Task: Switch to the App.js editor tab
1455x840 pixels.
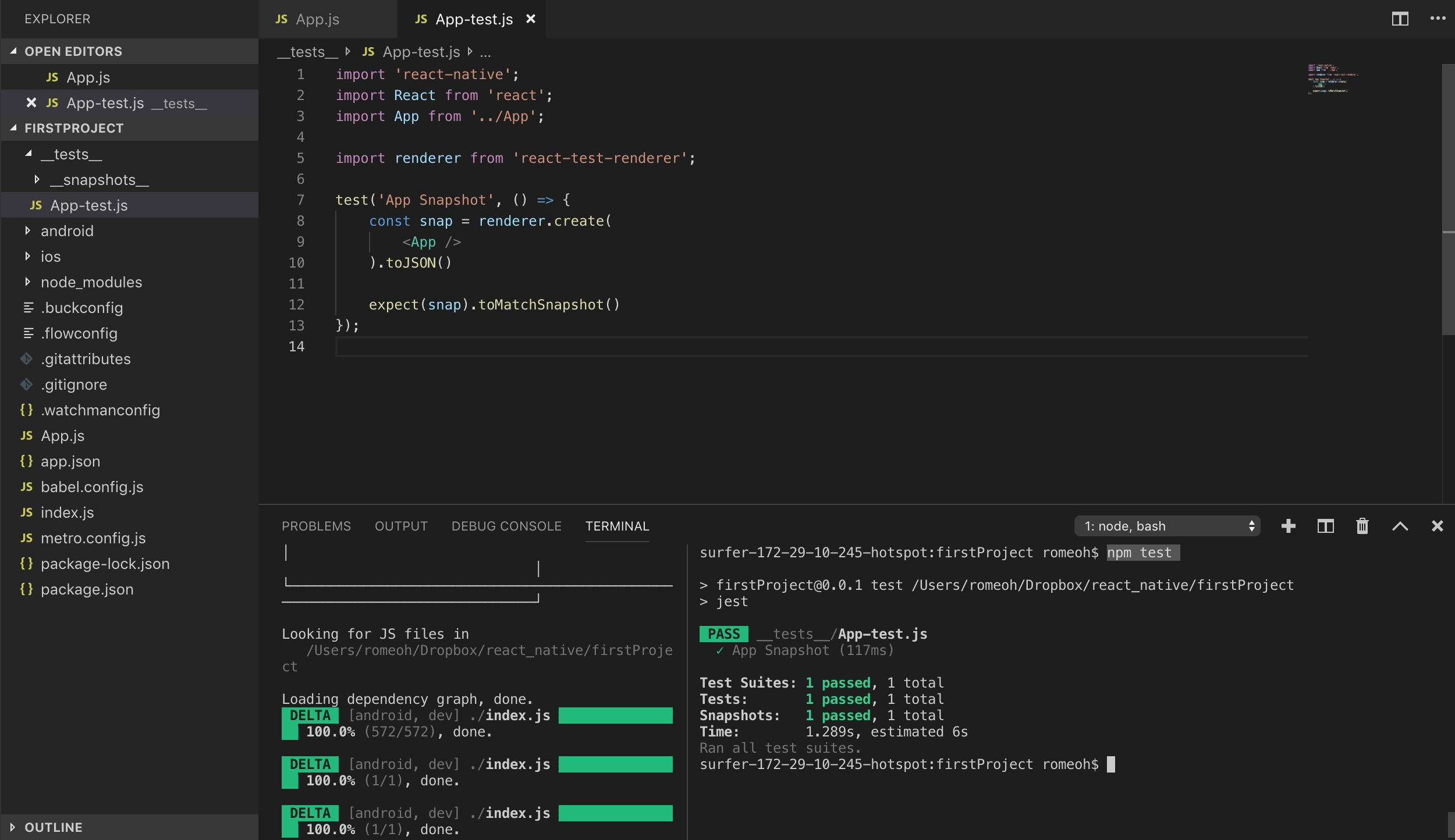Action: pyautogui.click(x=317, y=19)
